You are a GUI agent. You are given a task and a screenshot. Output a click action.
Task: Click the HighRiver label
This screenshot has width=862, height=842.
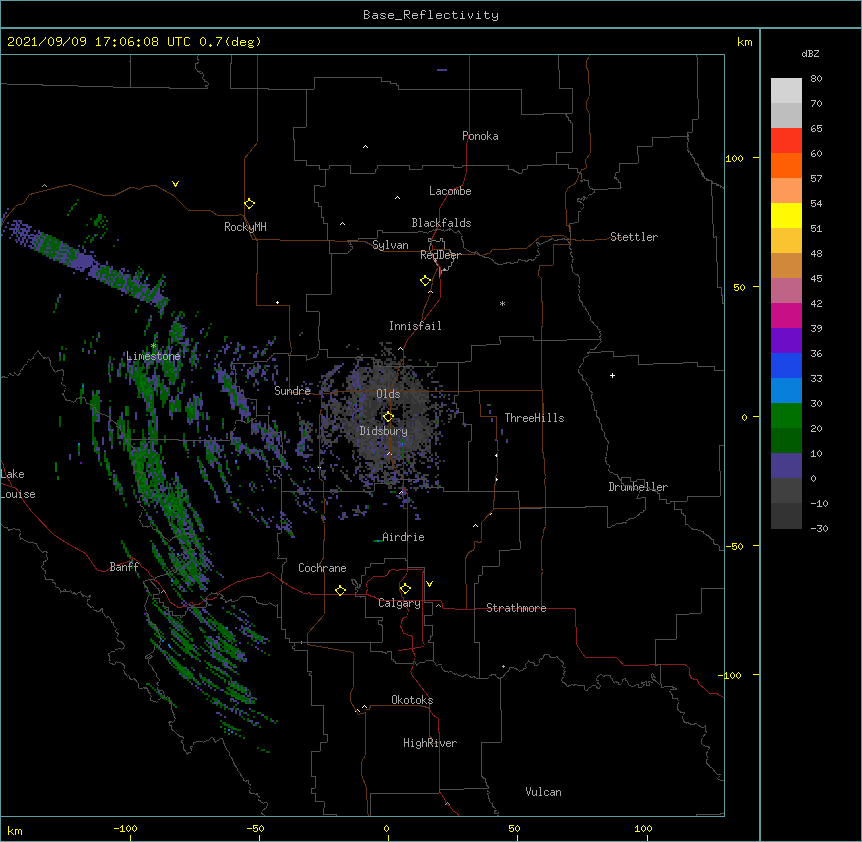click(x=430, y=743)
